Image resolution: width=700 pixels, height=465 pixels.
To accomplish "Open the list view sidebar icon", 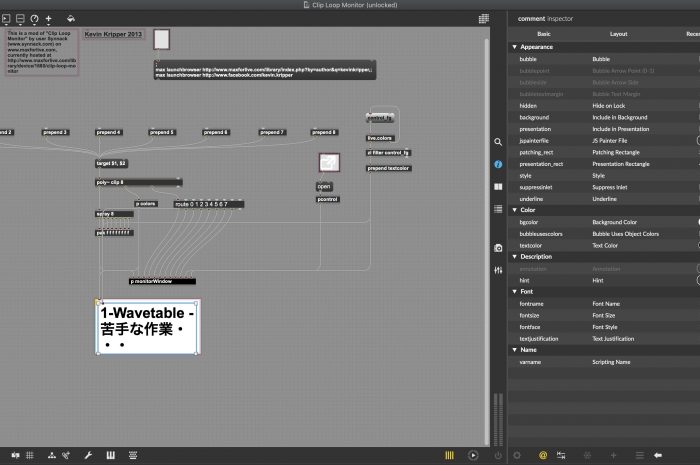I will point(498,209).
